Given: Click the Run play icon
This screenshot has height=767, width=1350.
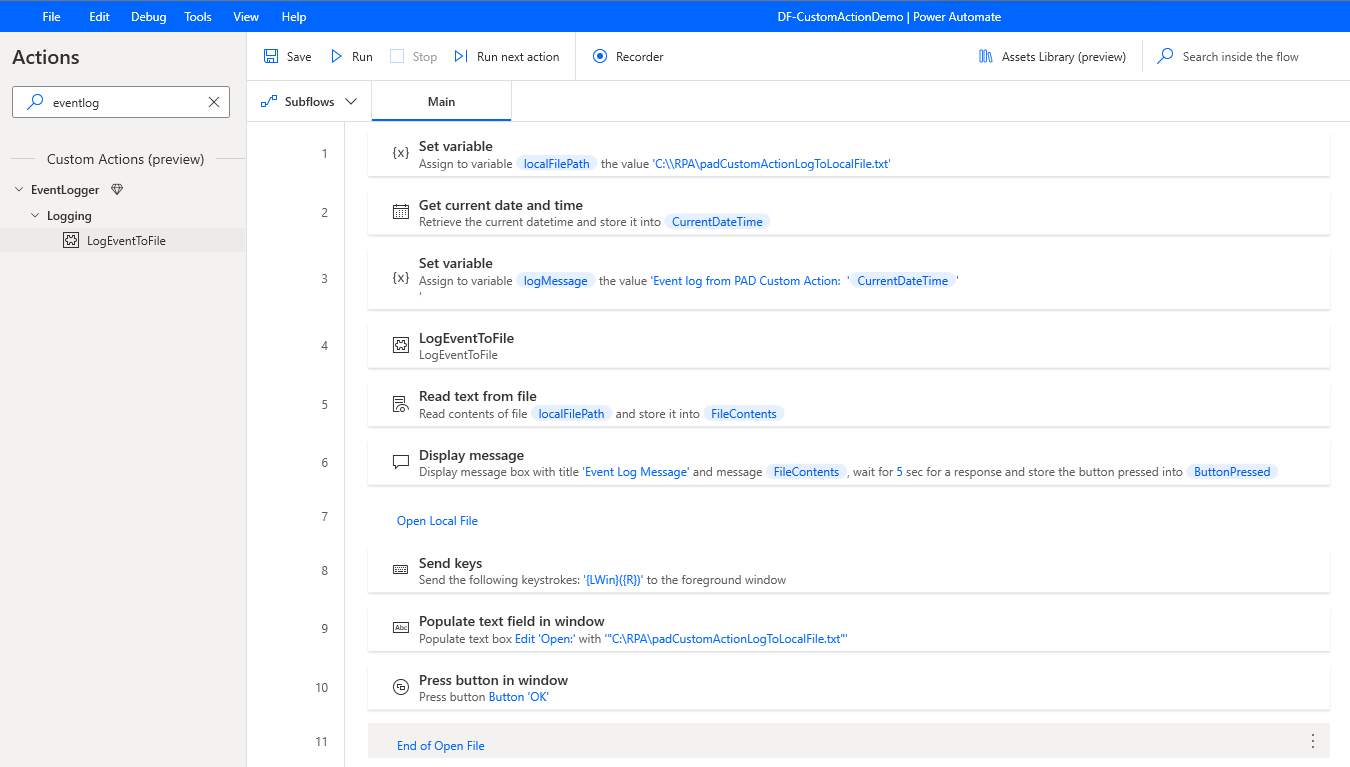Looking at the screenshot, I should (337, 57).
